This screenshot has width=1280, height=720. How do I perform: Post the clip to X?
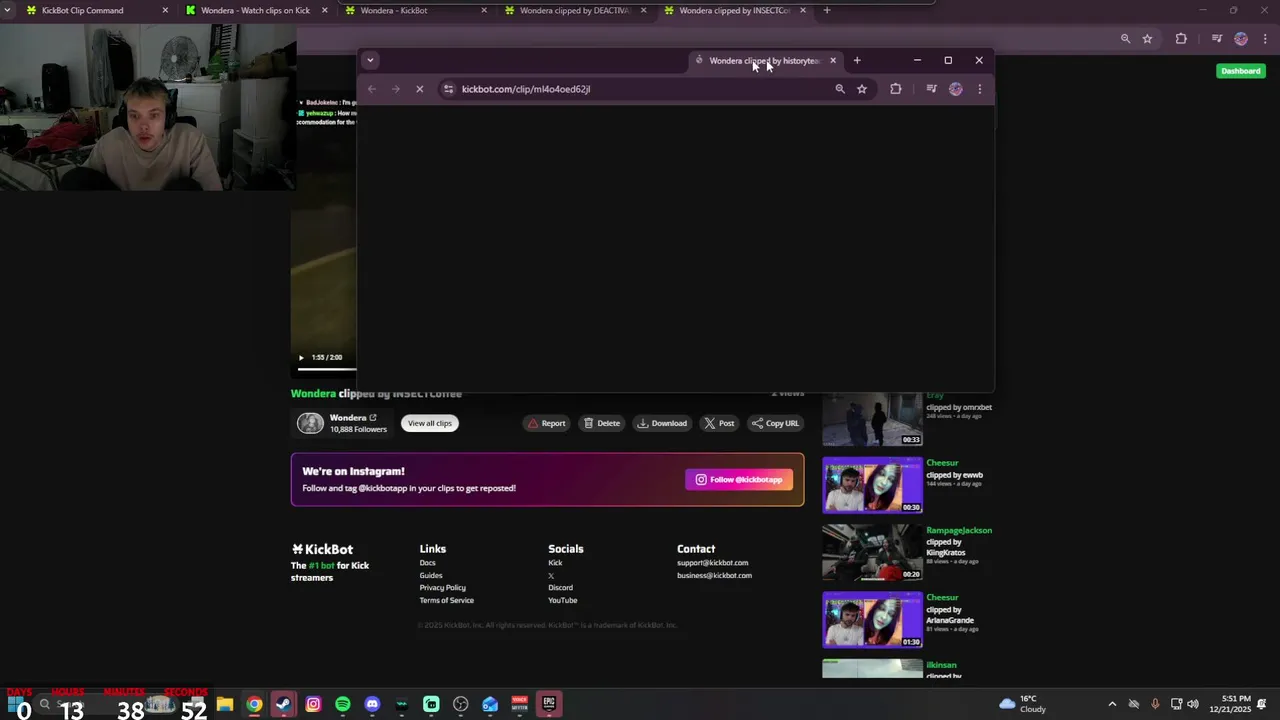719,423
